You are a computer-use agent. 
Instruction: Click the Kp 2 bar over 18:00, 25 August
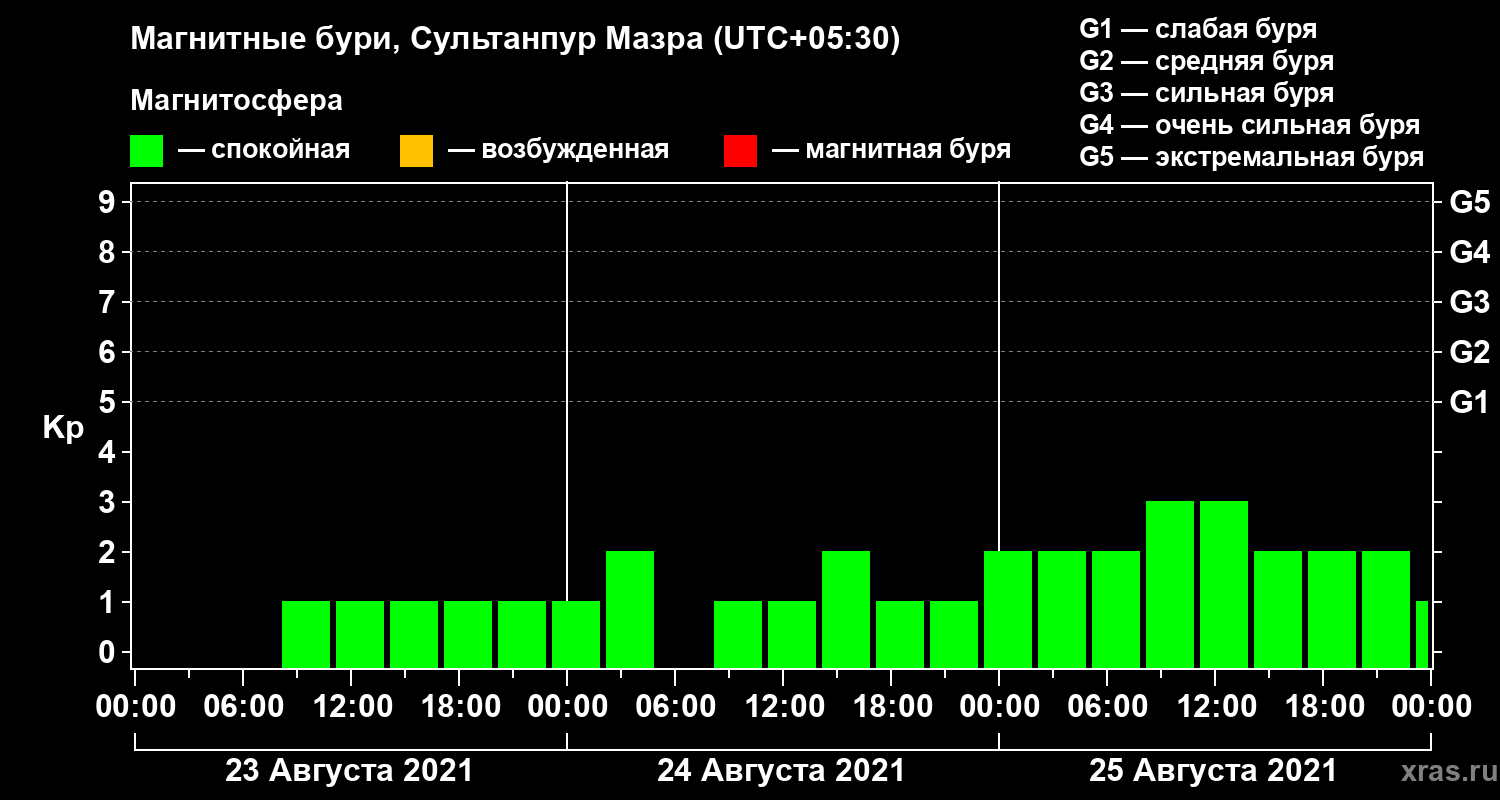[1332, 609]
